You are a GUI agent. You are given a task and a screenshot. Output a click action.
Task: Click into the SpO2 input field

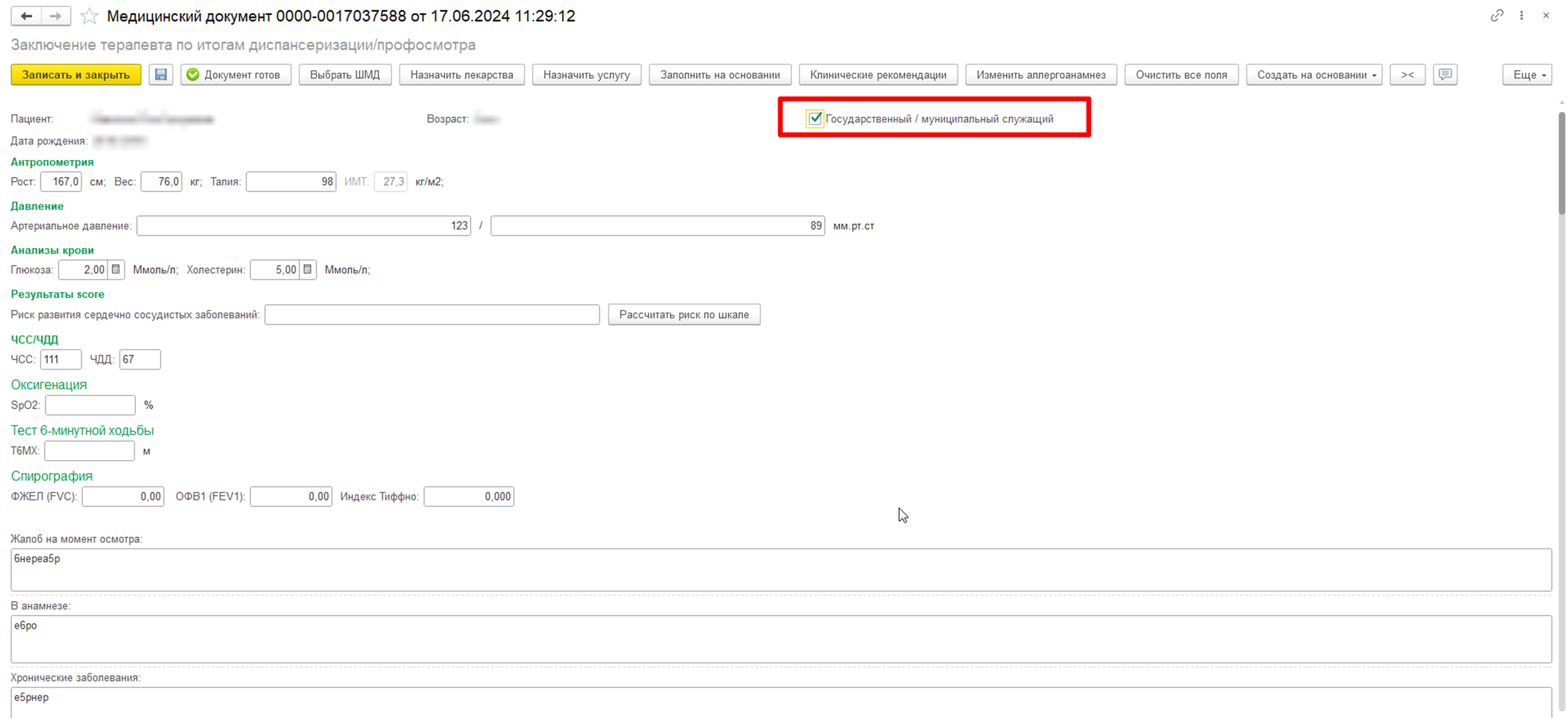pyautogui.click(x=90, y=405)
